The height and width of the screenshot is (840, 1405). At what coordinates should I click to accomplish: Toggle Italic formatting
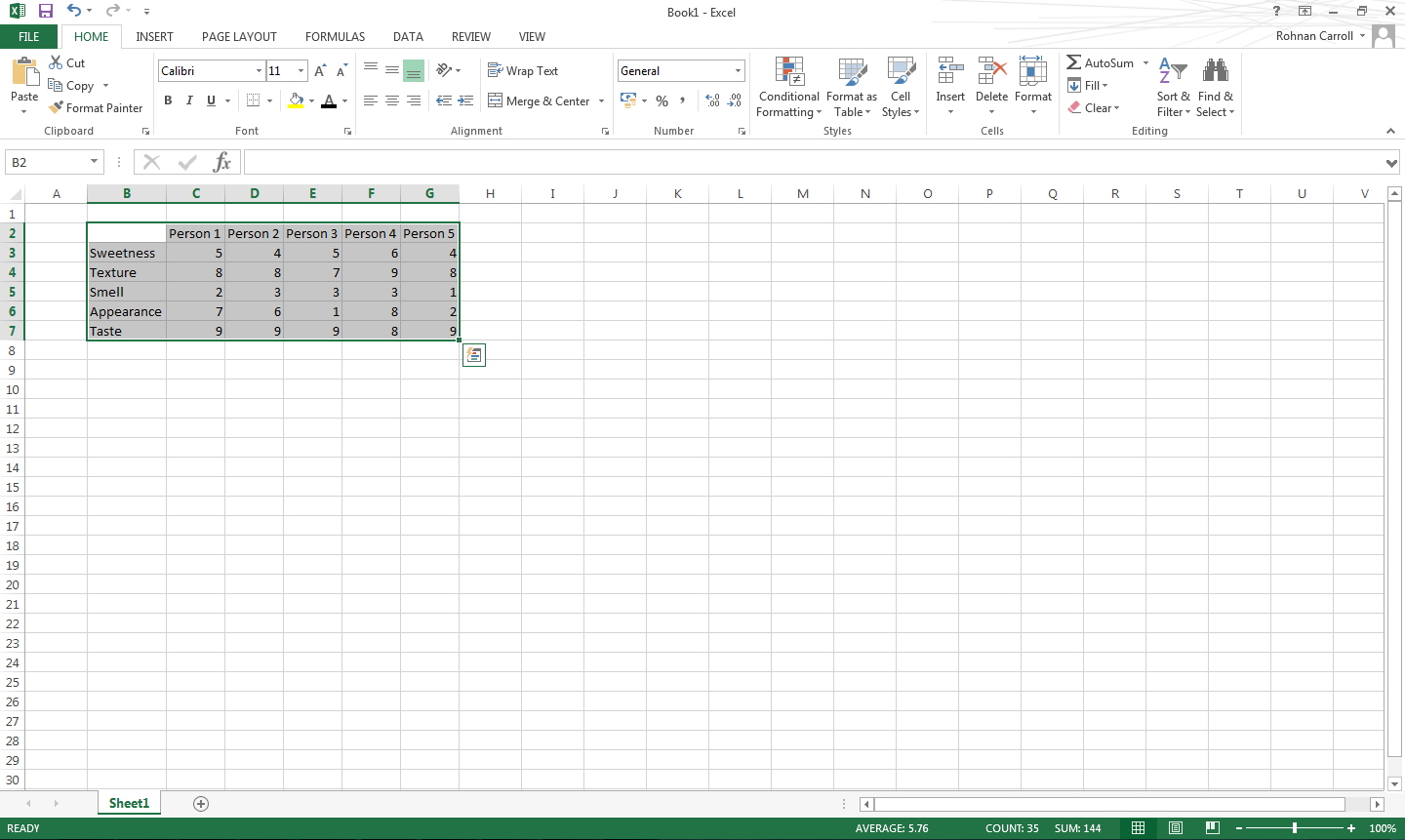click(189, 100)
